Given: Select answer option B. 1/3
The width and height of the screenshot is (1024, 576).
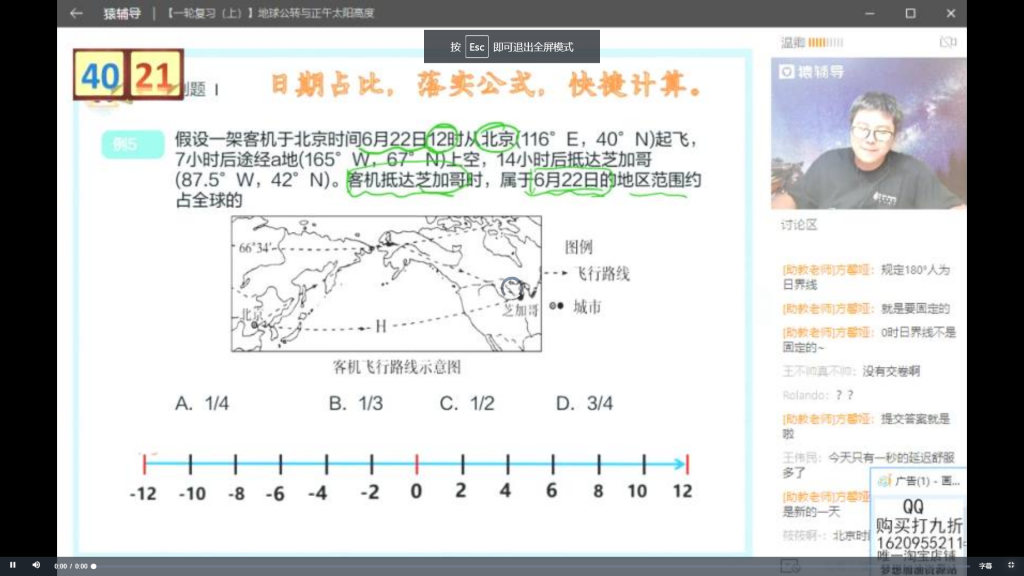Looking at the screenshot, I should 356,403.
